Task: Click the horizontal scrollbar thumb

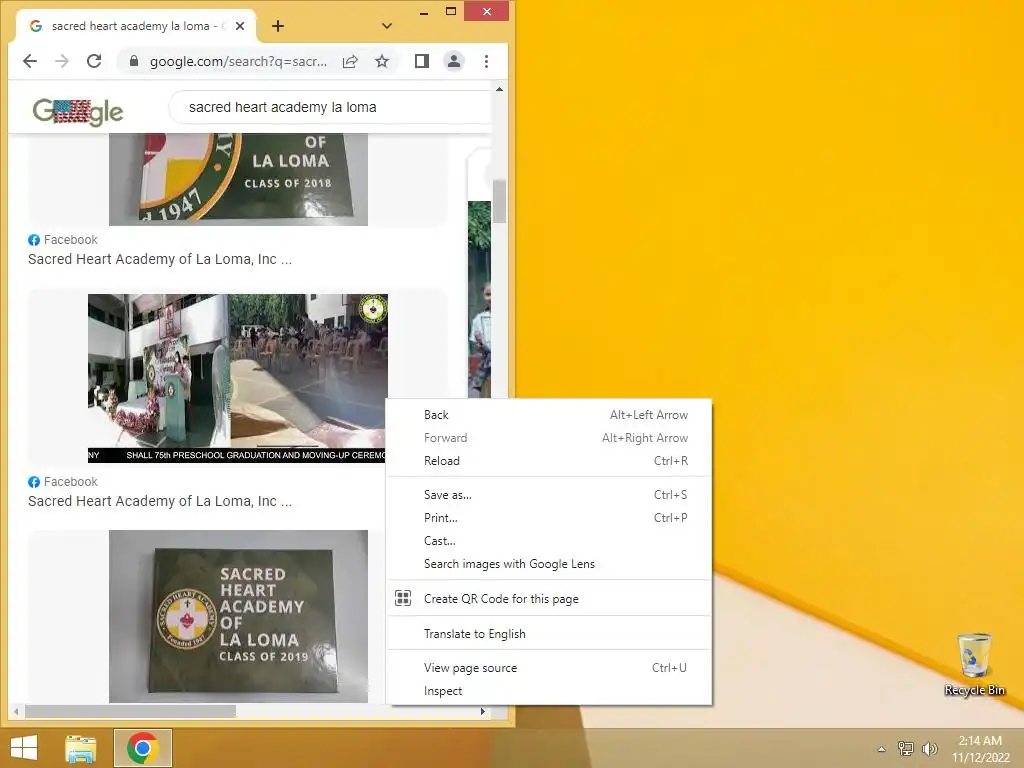Action: (130, 711)
